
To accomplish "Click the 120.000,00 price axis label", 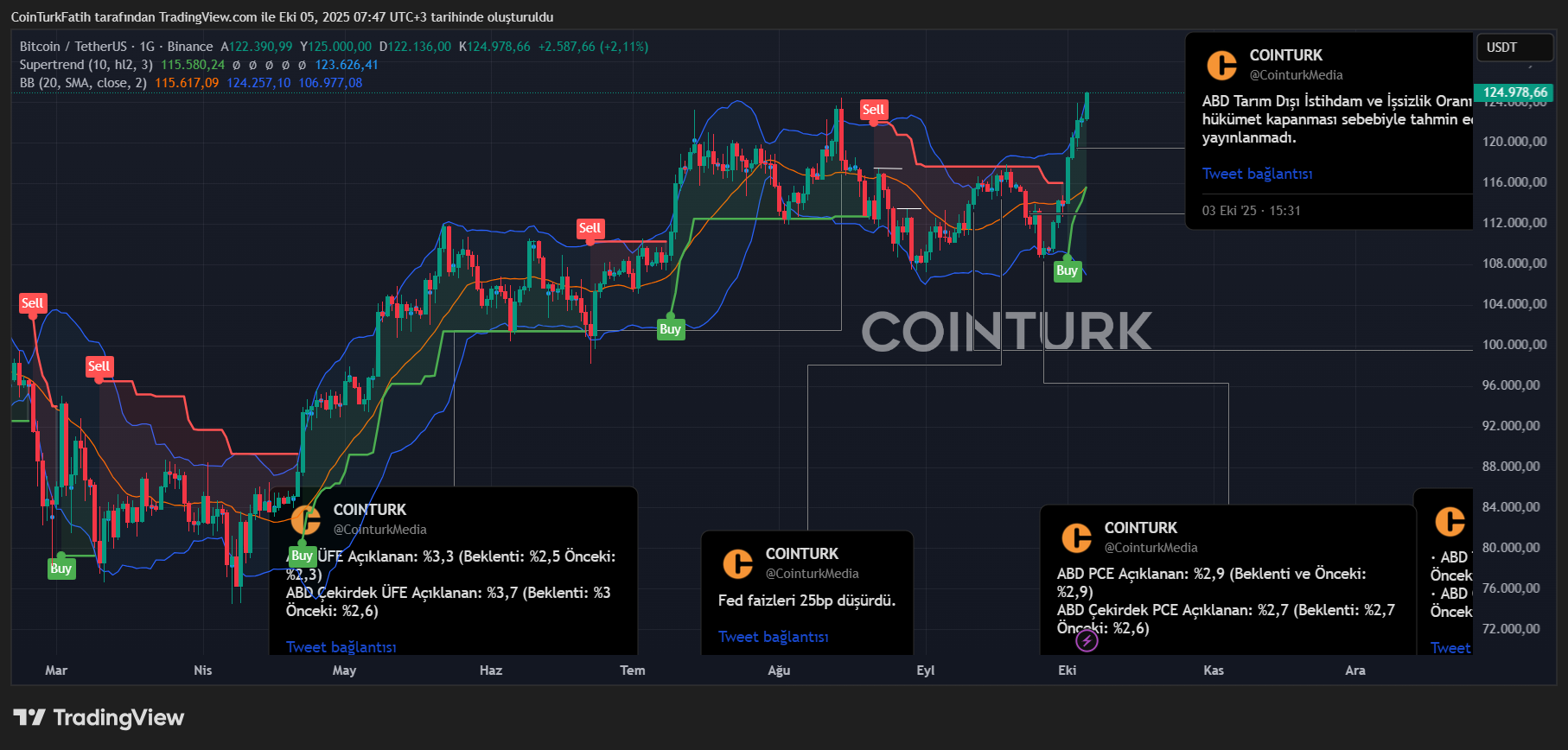I will coord(1514,142).
